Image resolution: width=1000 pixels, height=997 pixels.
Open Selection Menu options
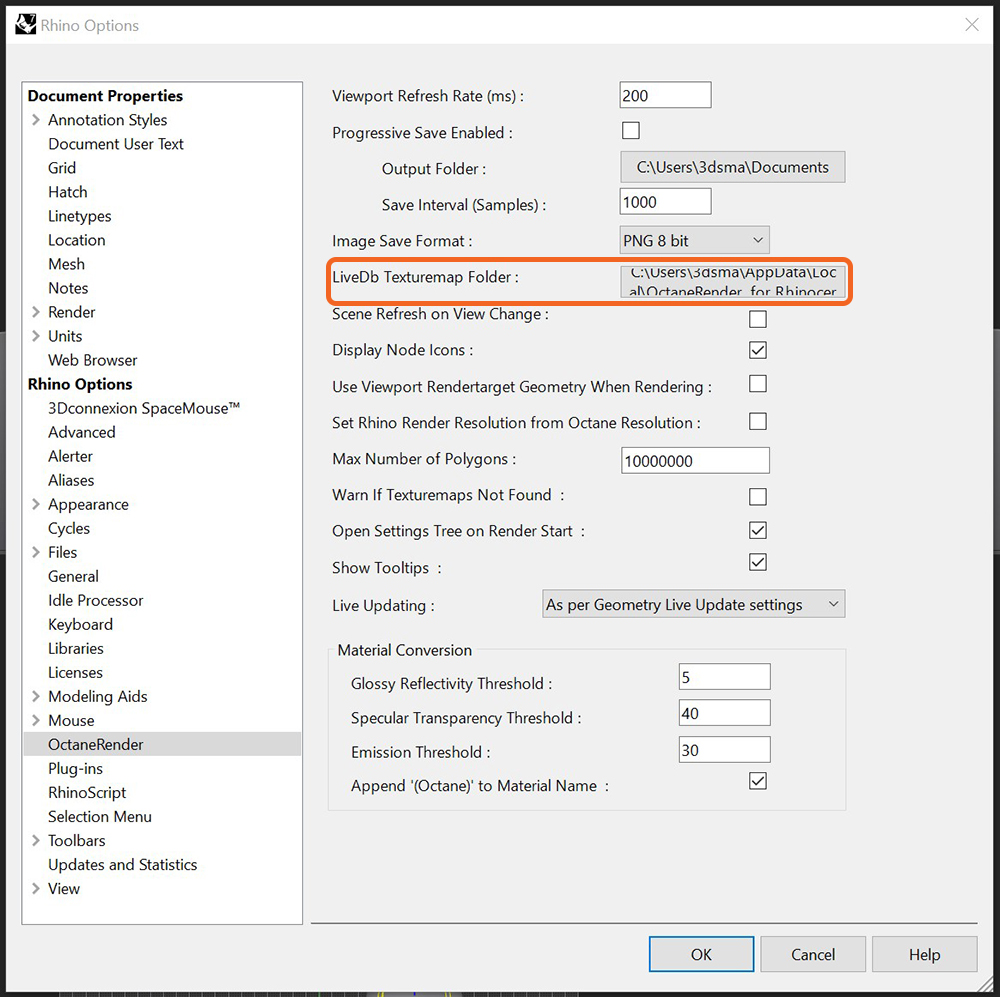tap(100, 816)
